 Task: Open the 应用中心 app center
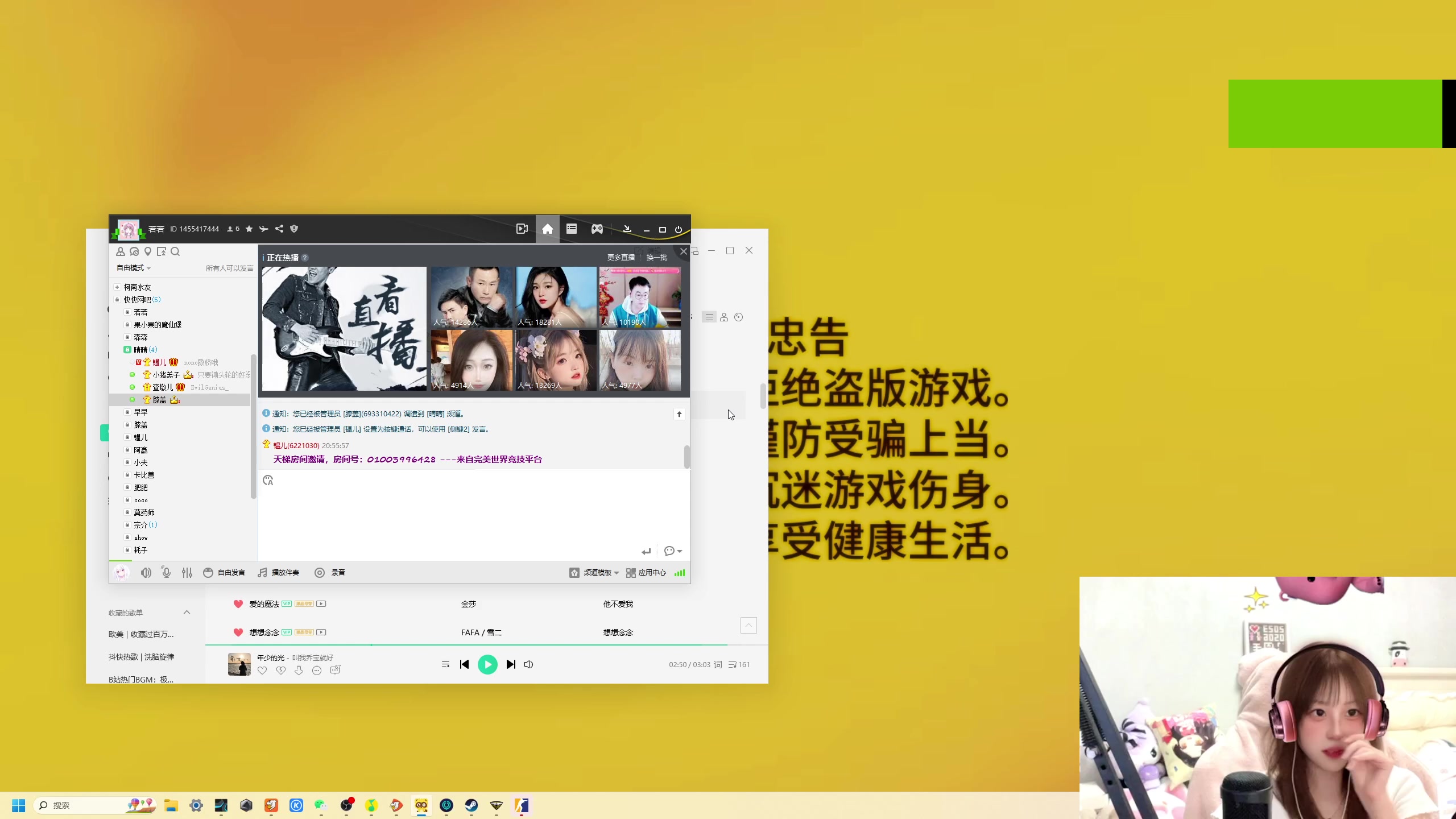[x=646, y=573]
